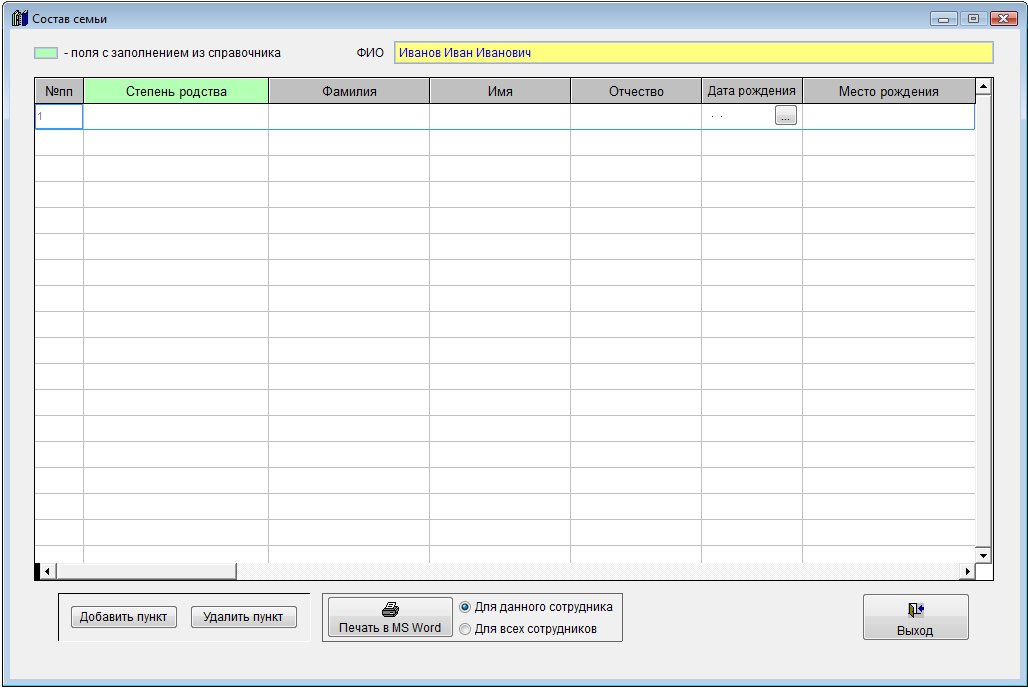Click the Степень родства column header
Viewport: 1028px width, 689px height.
[x=176, y=91]
